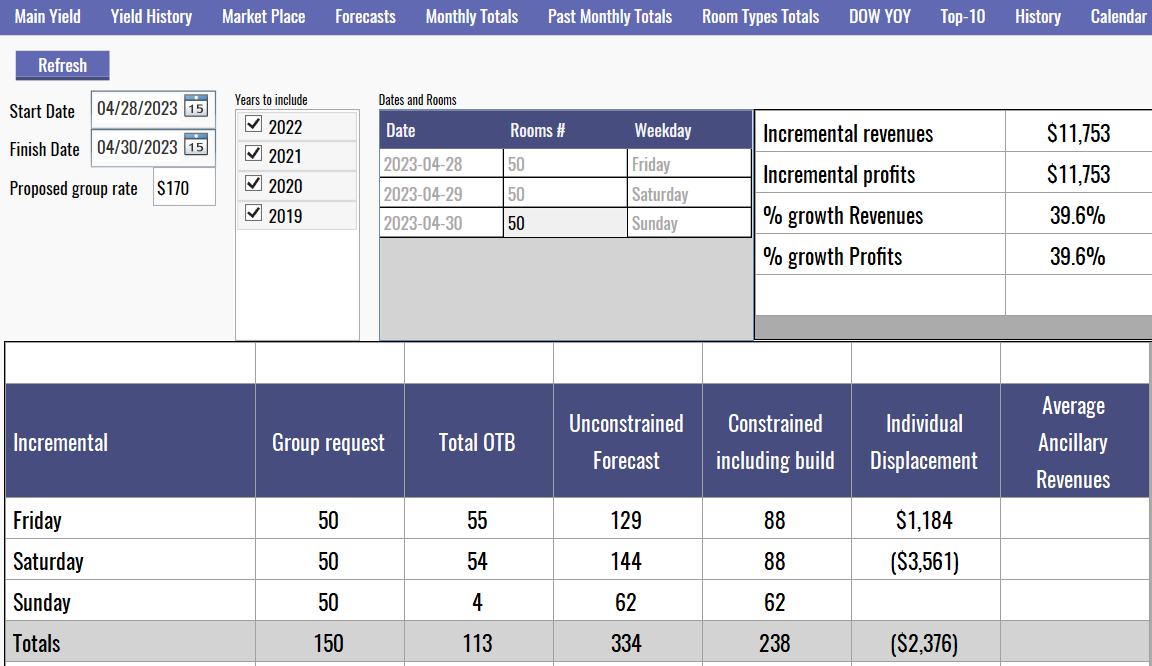This screenshot has width=1152, height=666.
Task: Uncheck the 2021 year checkbox
Action: point(251,154)
